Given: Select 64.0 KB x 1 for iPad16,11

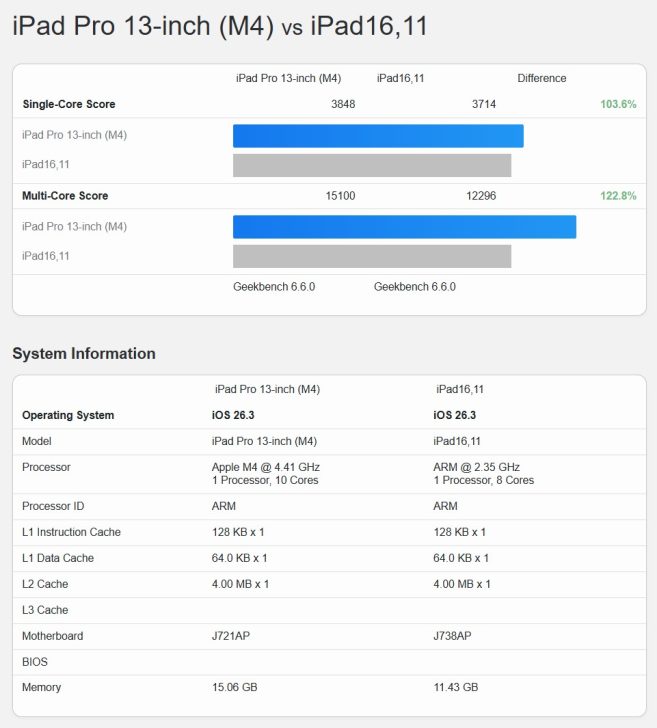Looking at the screenshot, I should 461,558.
